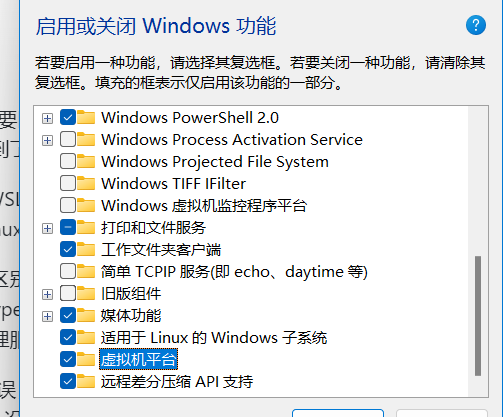The image size is (503, 417).
Task: Click the folder icon for Windows Projected File System
Action: pyautogui.click(x=86, y=161)
